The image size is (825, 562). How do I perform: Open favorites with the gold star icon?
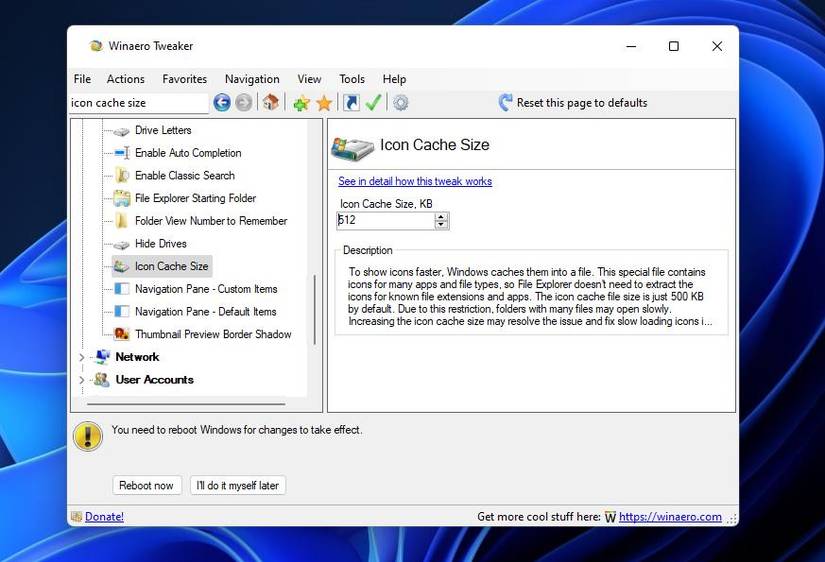pos(324,103)
